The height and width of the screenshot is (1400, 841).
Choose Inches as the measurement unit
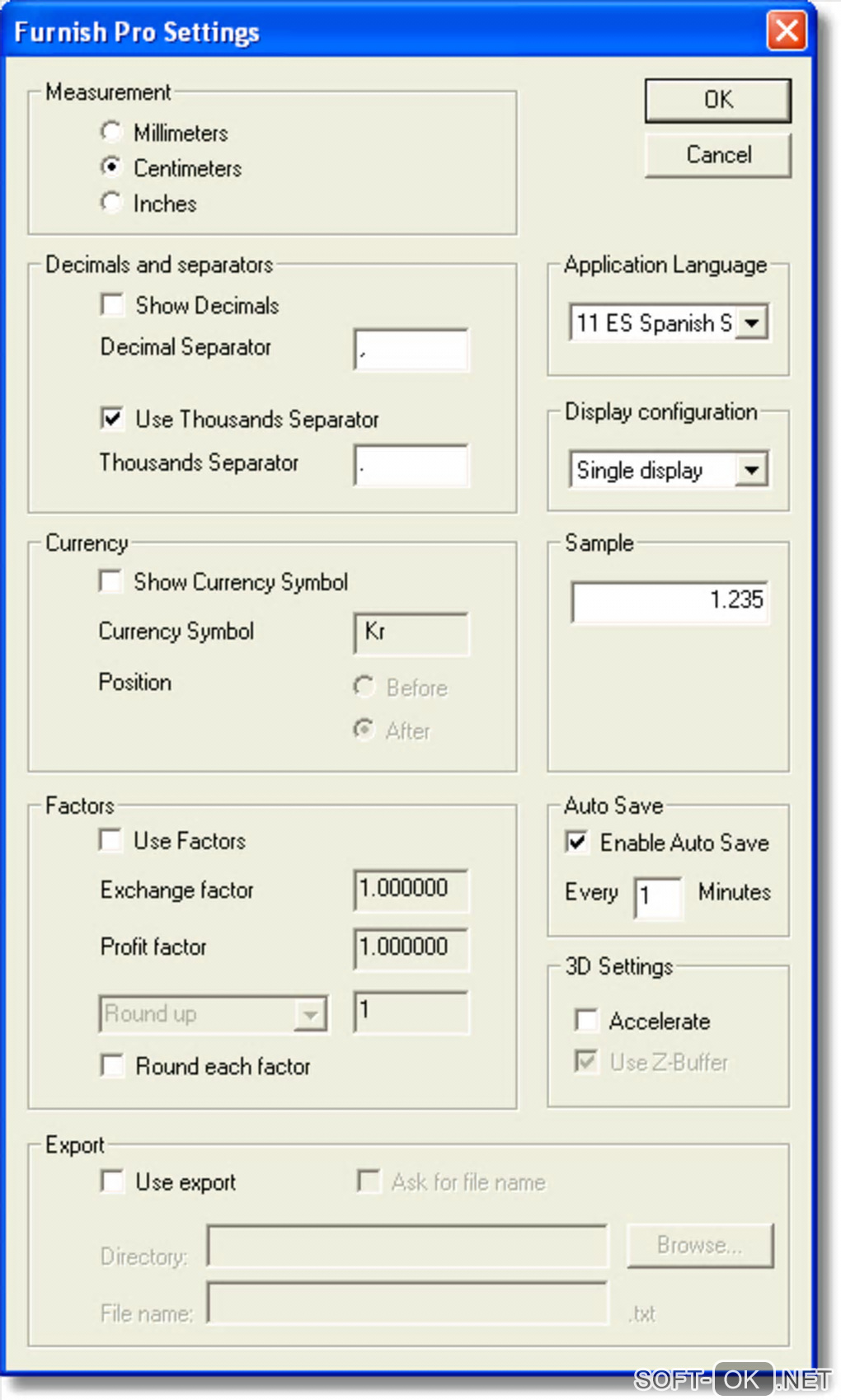point(111,203)
